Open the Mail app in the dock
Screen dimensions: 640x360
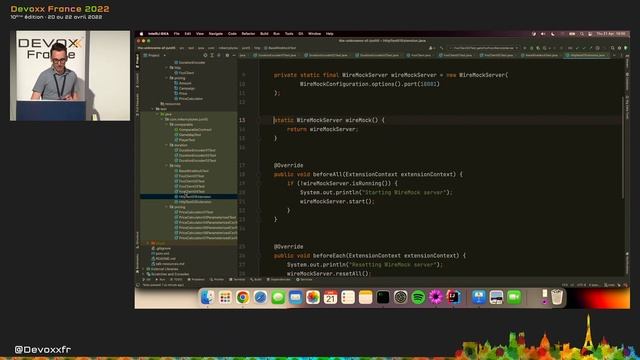point(296,297)
